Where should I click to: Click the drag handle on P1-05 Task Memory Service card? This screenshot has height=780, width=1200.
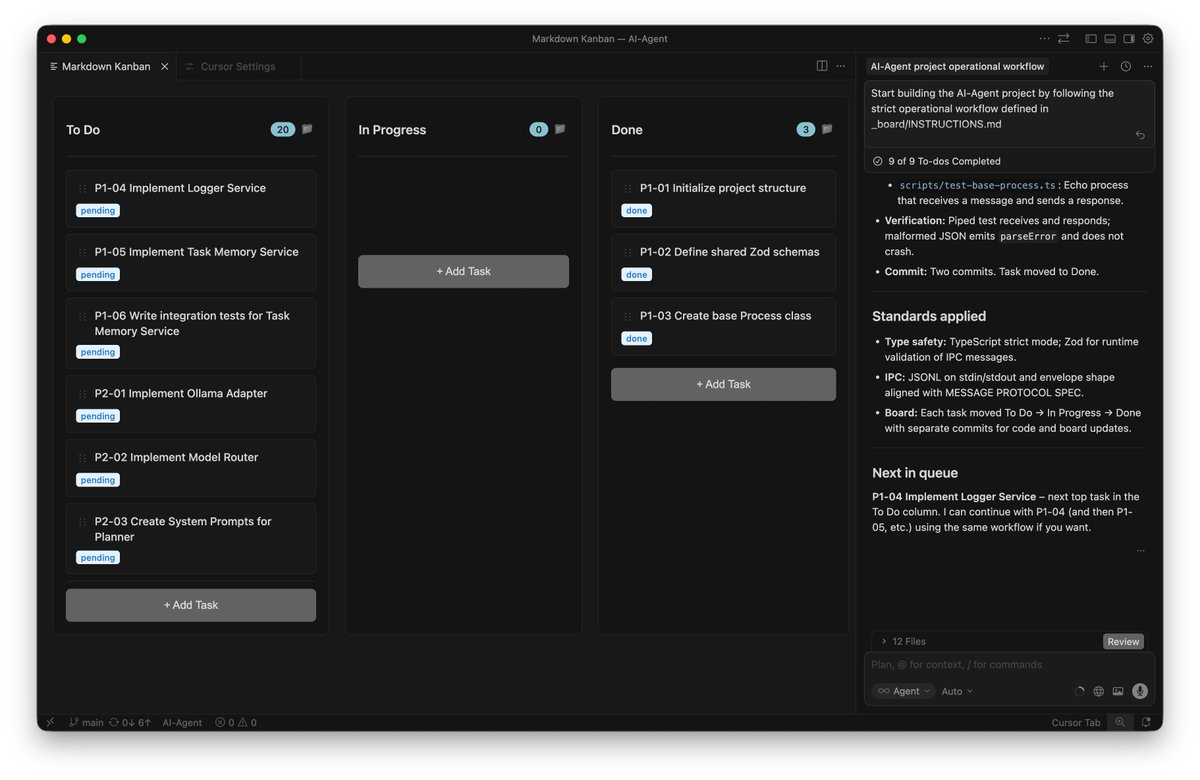click(82, 252)
